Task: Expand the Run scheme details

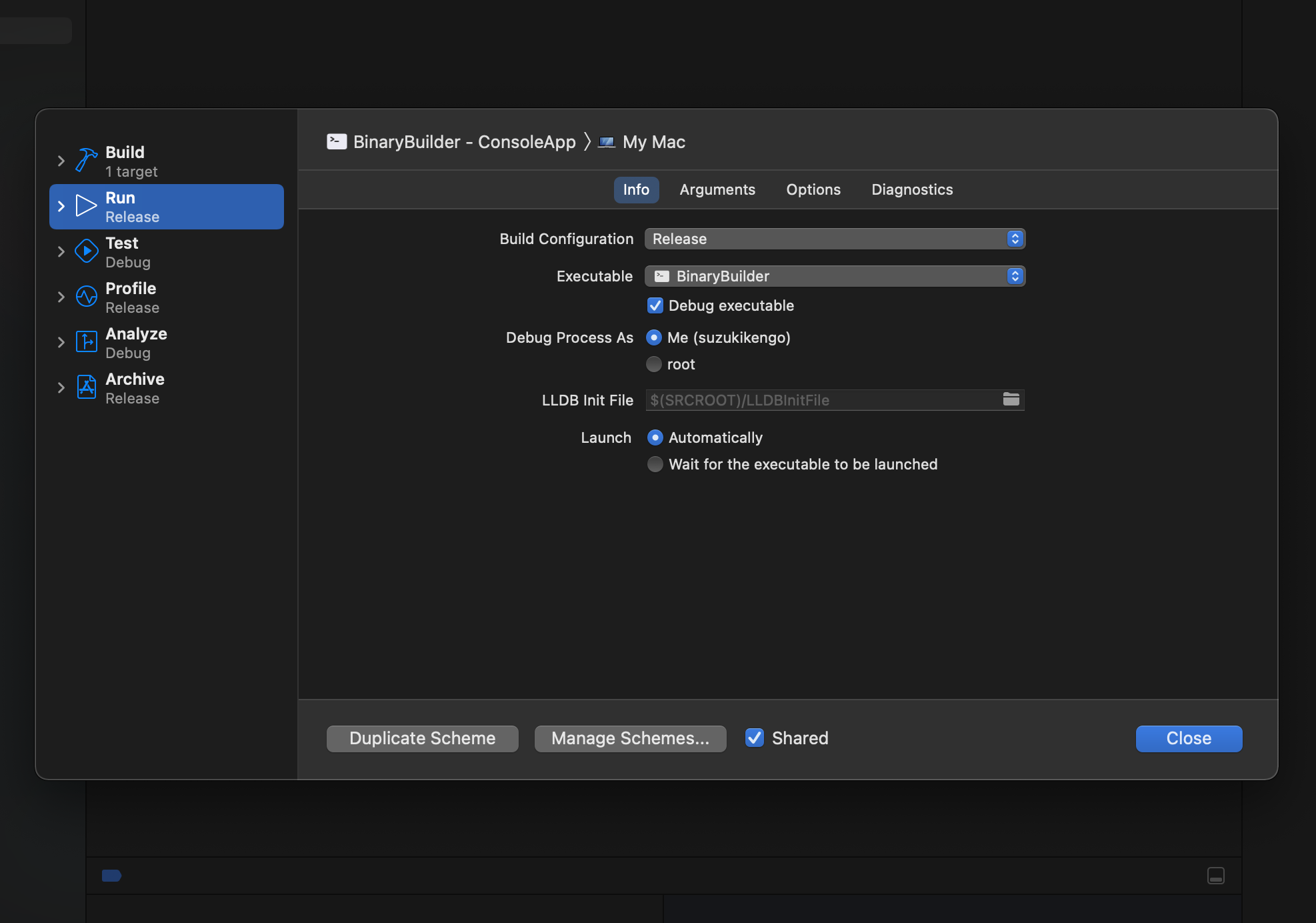Action: (x=63, y=206)
